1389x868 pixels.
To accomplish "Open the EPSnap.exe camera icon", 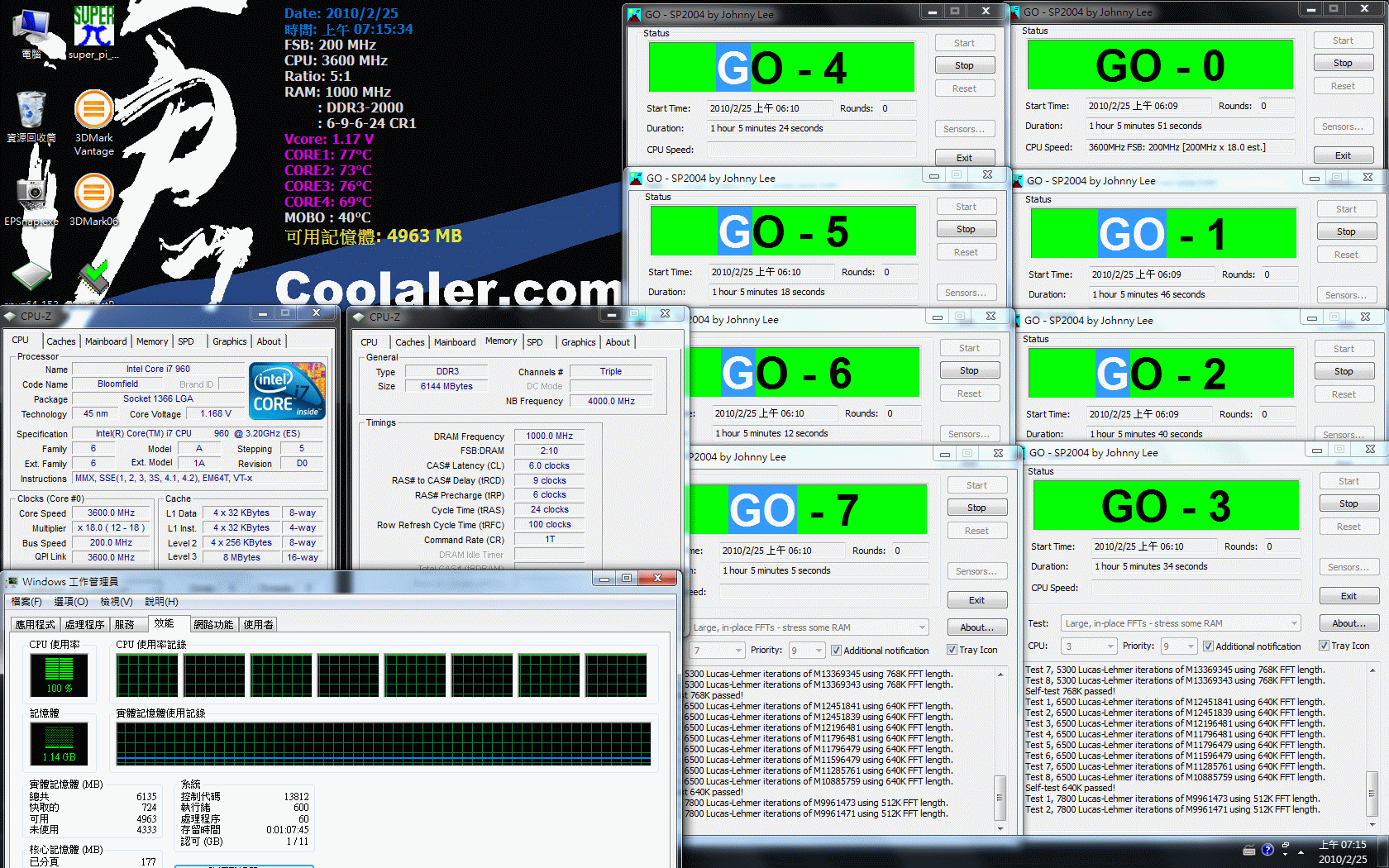I will (31, 200).
